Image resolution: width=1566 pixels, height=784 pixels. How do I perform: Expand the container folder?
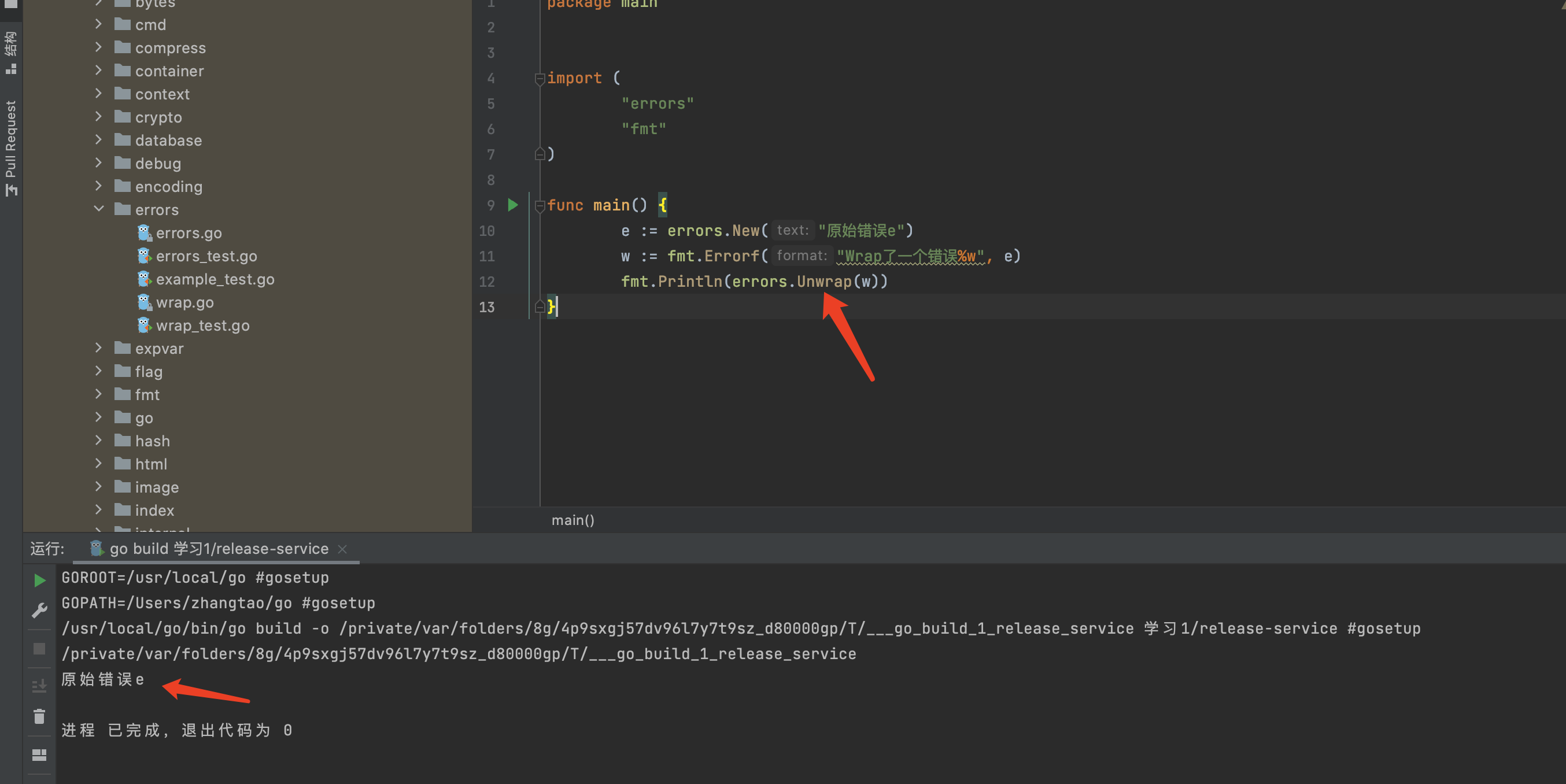[x=98, y=71]
